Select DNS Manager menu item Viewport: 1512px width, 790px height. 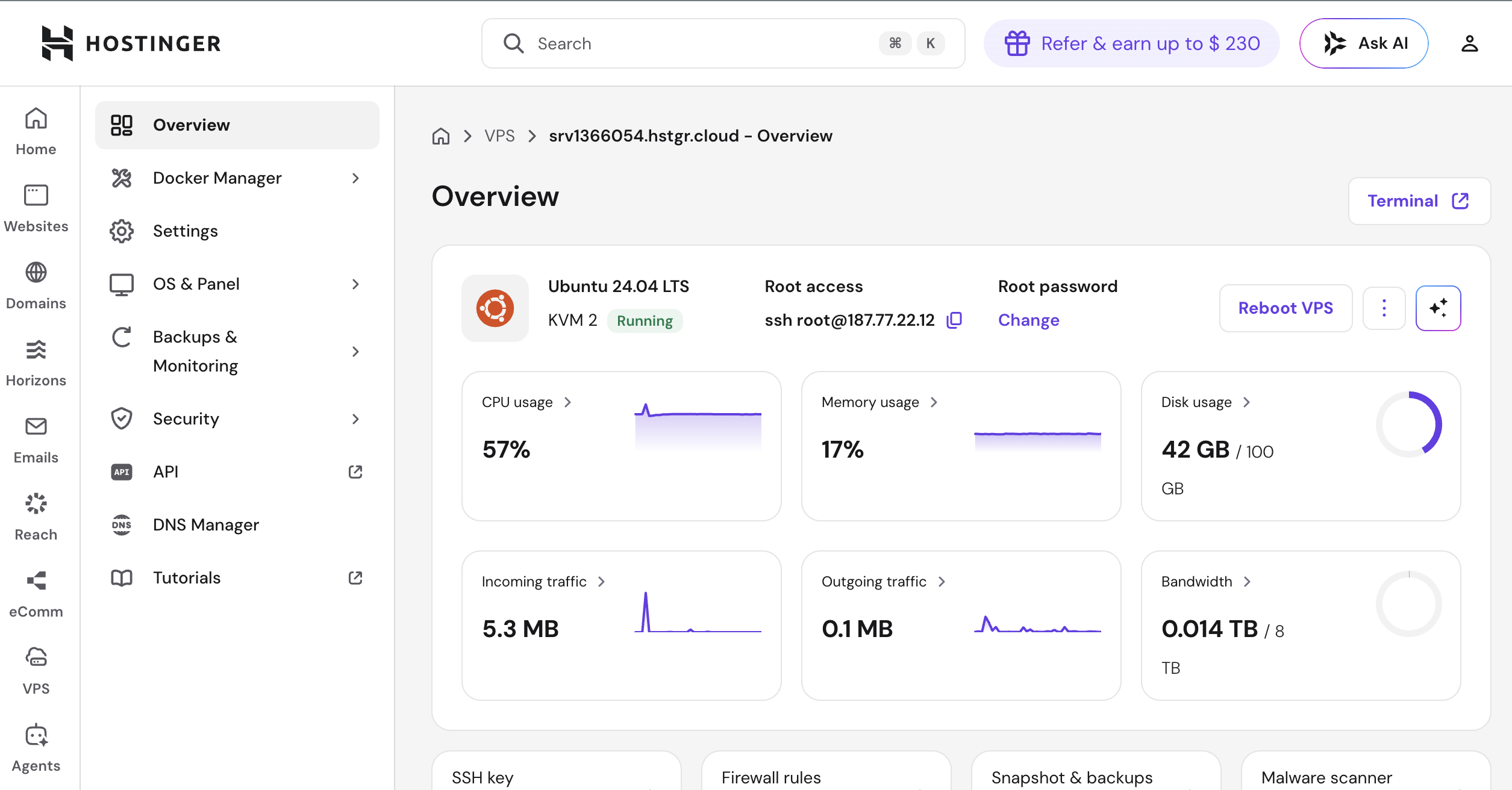pos(237,524)
